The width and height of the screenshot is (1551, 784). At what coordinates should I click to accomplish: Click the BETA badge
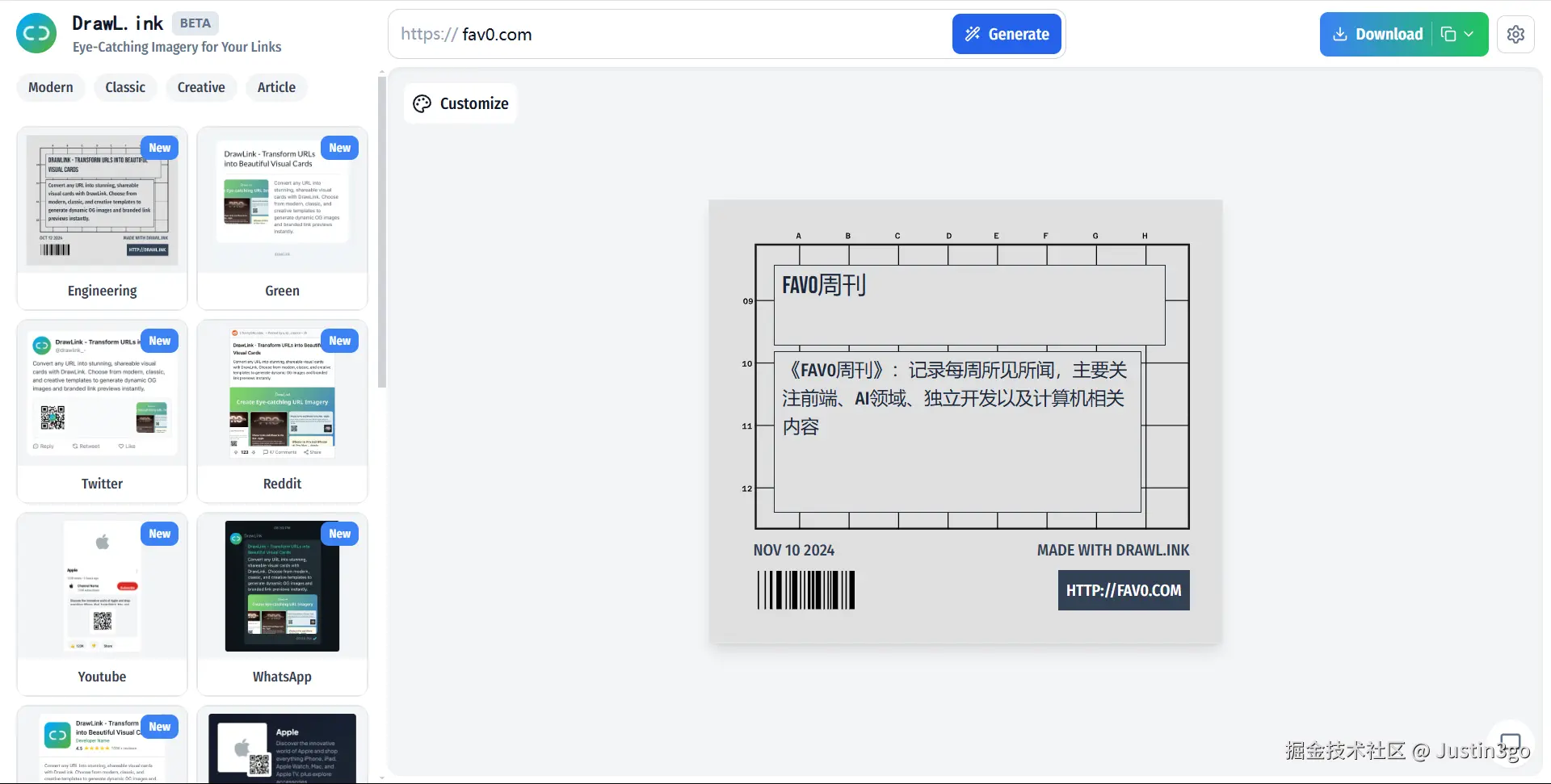pyautogui.click(x=195, y=23)
